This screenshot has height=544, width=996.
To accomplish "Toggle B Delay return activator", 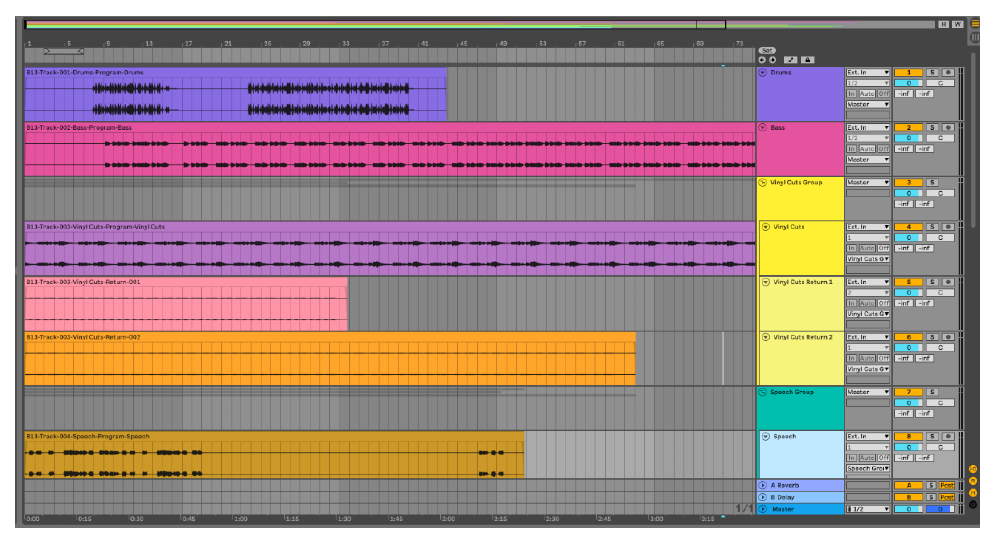I will 908,498.
